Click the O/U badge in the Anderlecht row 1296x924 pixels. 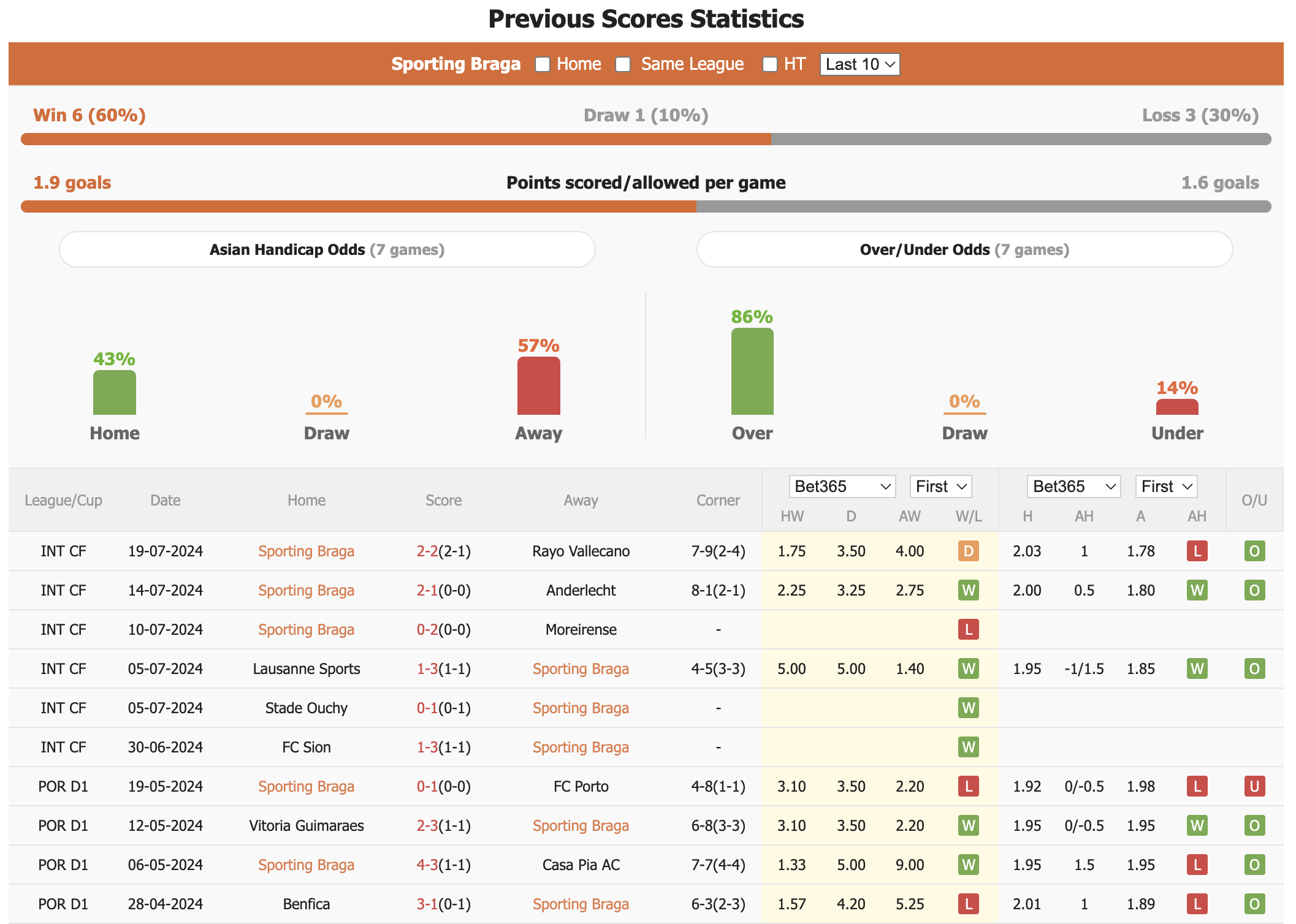click(x=1255, y=590)
